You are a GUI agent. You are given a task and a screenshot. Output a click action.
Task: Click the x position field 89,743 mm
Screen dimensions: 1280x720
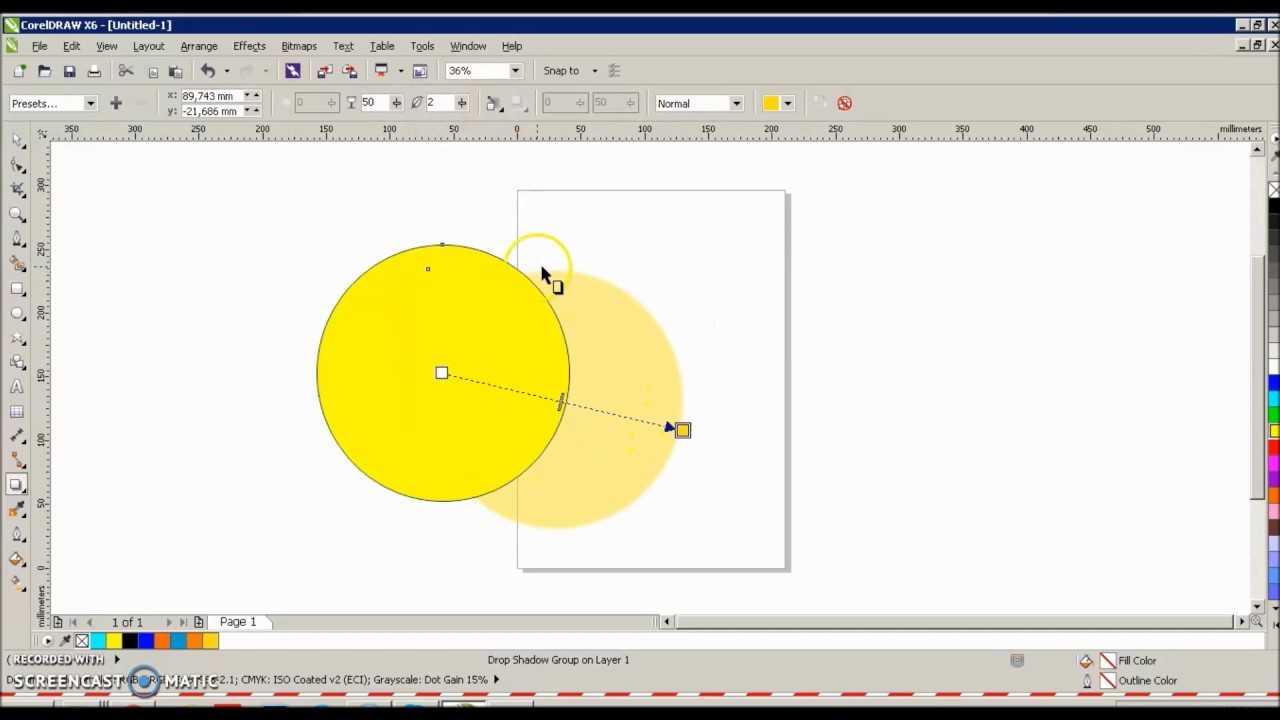tap(212, 96)
